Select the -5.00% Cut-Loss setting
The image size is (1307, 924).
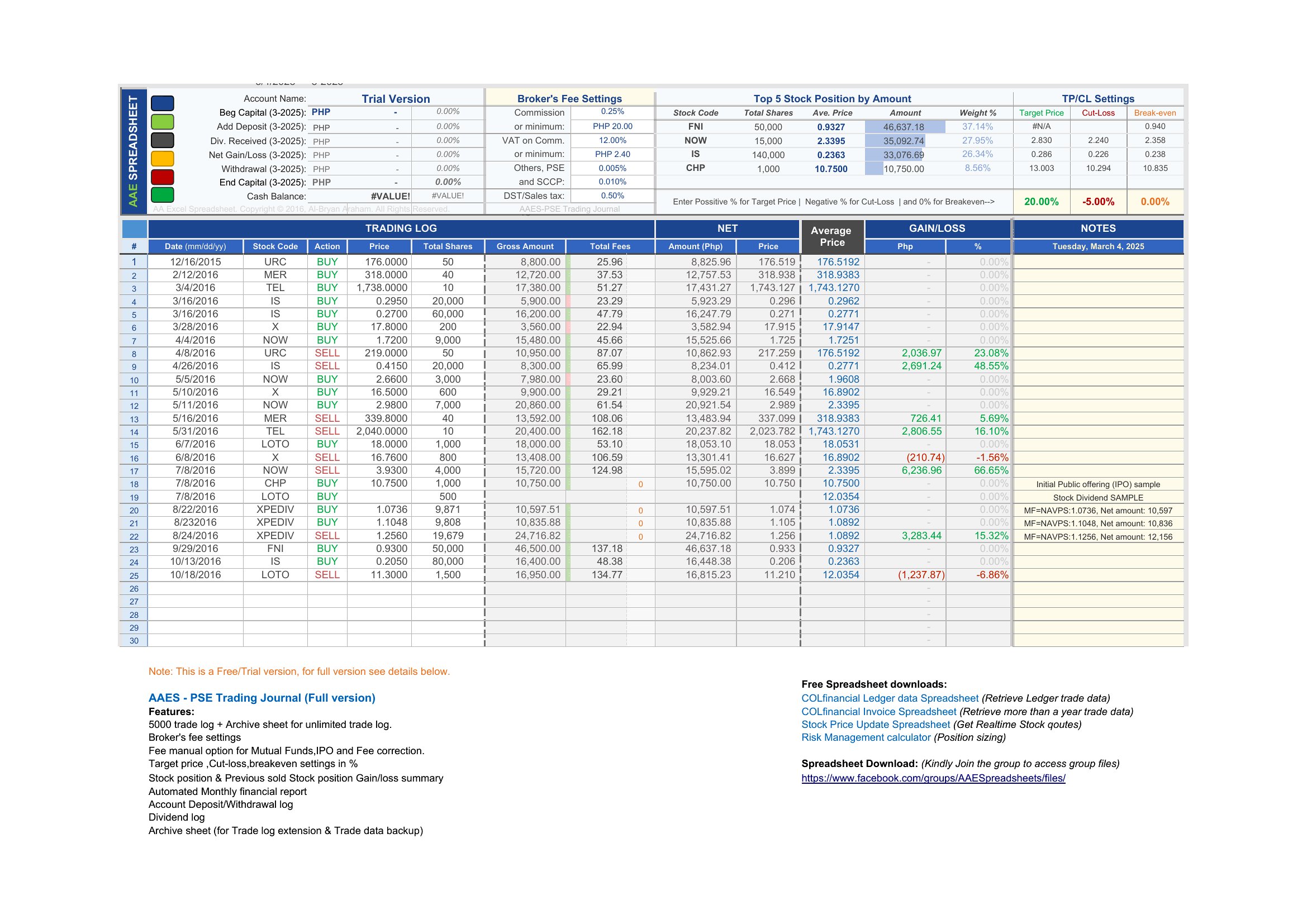tap(1098, 202)
